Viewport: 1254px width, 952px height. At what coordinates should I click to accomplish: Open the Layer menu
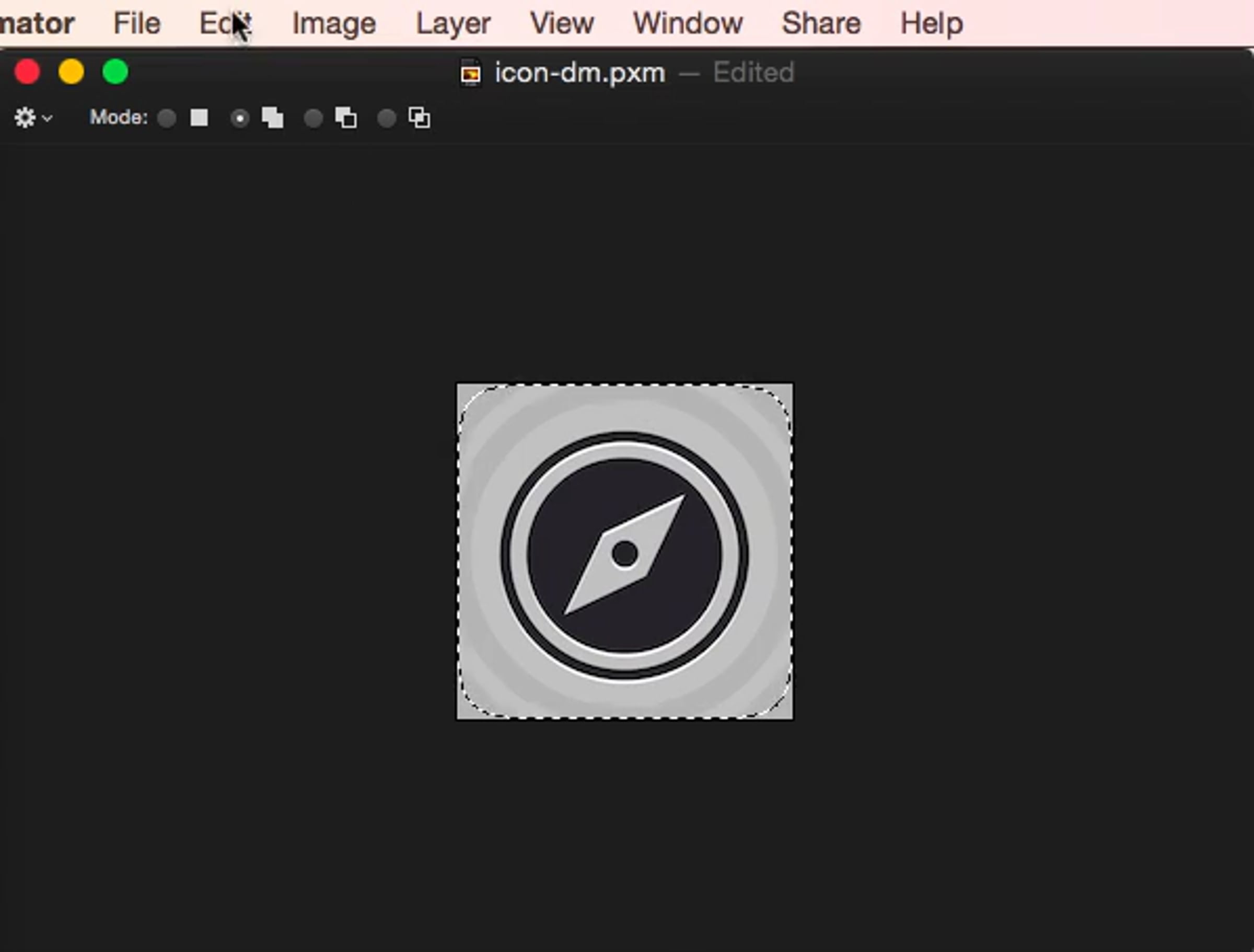click(453, 23)
